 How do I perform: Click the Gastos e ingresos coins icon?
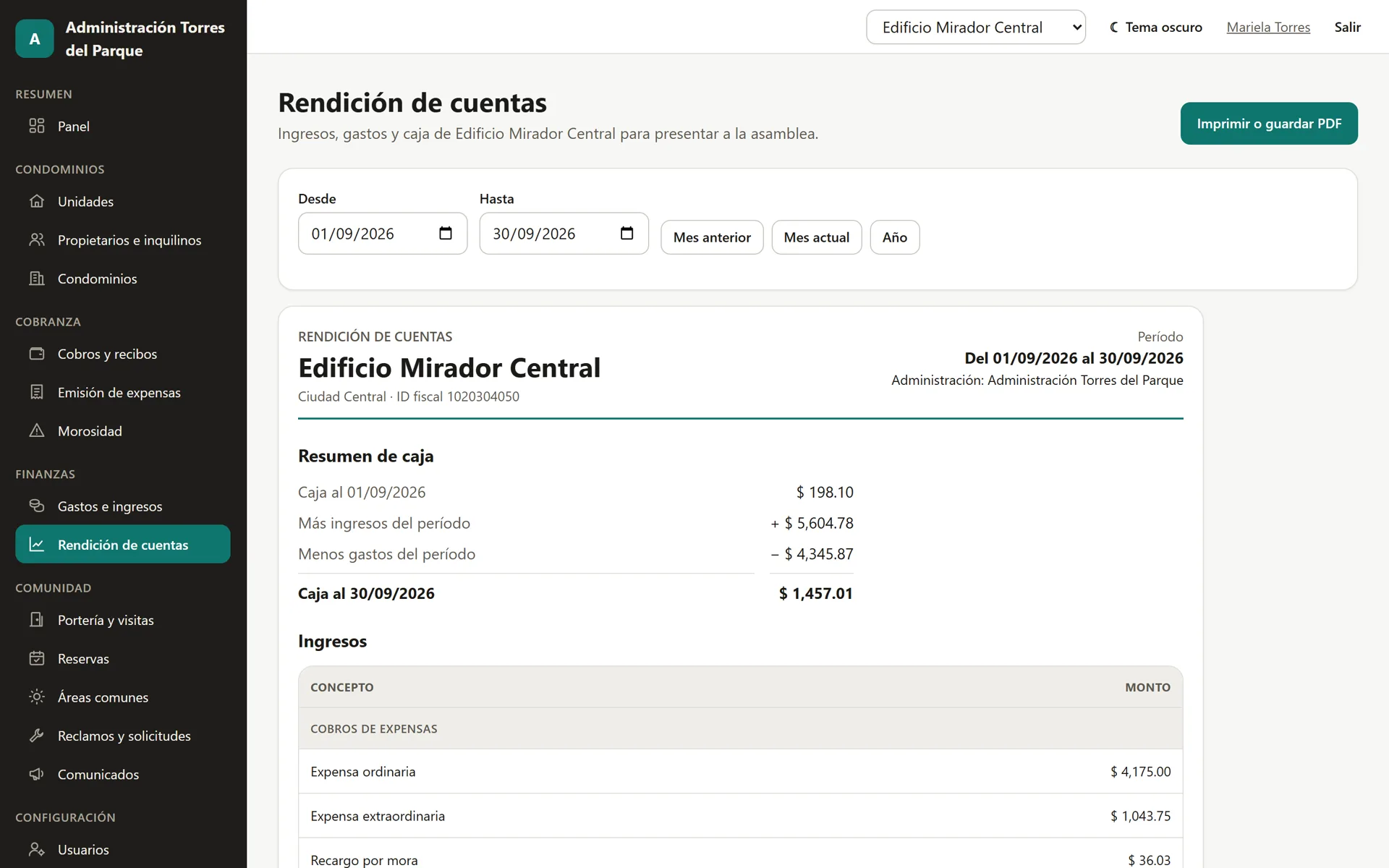tap(37, 506)
